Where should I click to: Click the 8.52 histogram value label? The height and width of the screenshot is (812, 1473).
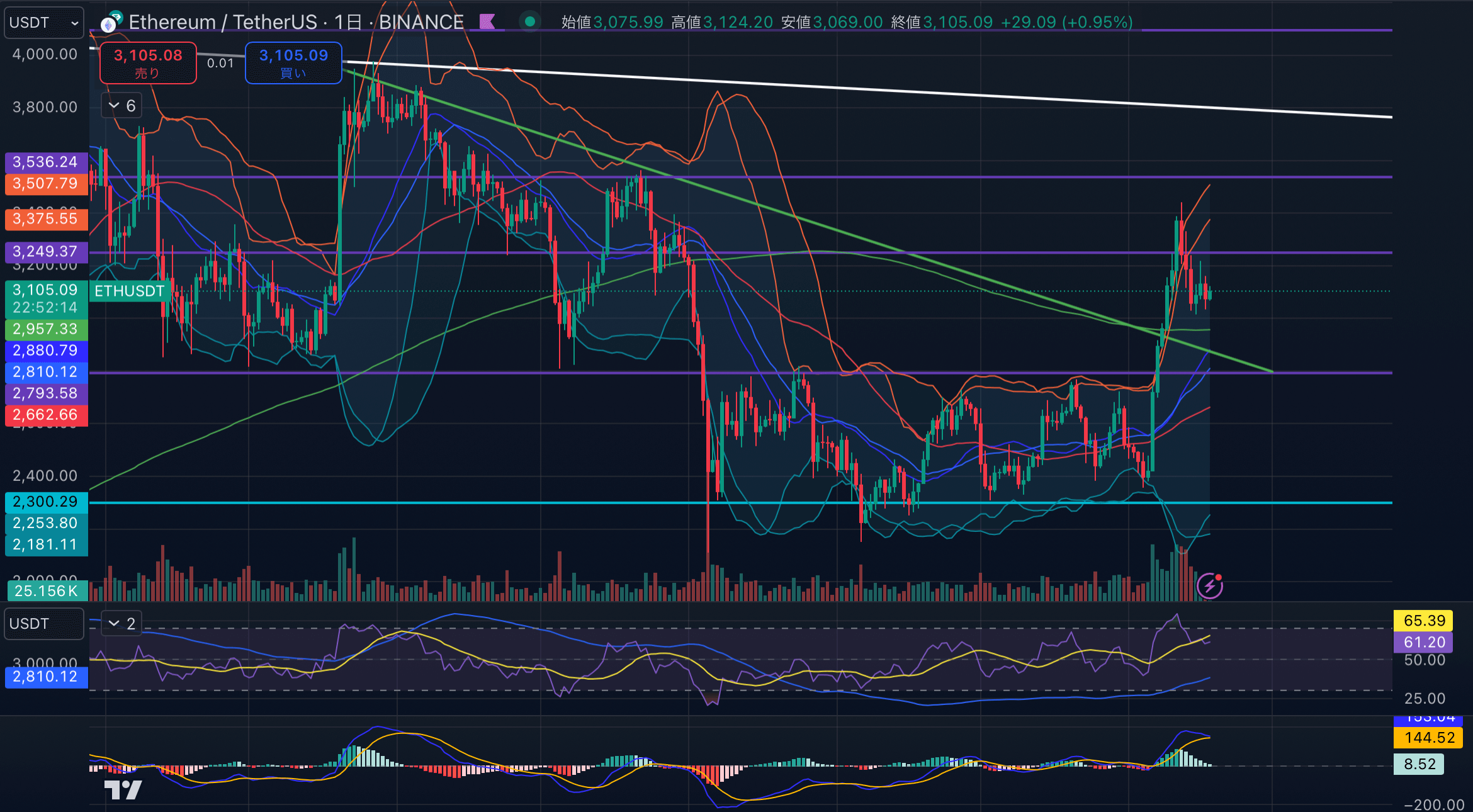click(x=1419, y=764)
